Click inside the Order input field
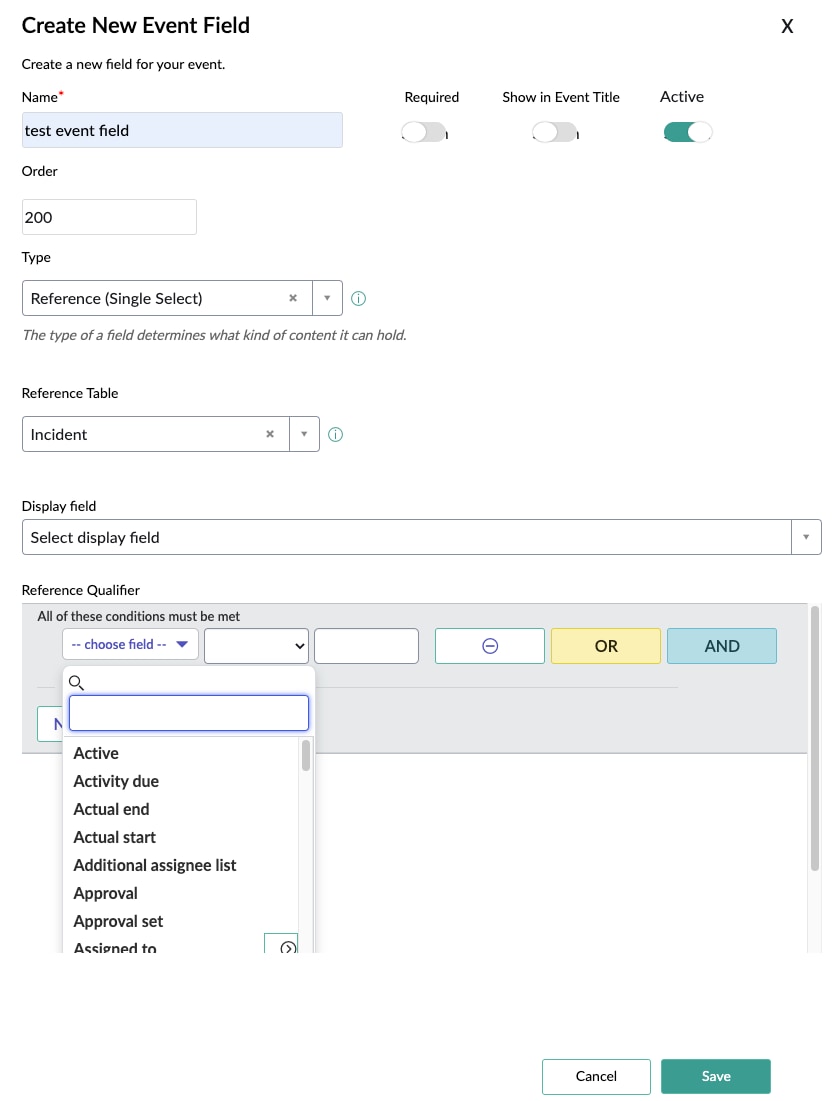The width and height of the screenshot is (832, 1101). coord(108,216)
